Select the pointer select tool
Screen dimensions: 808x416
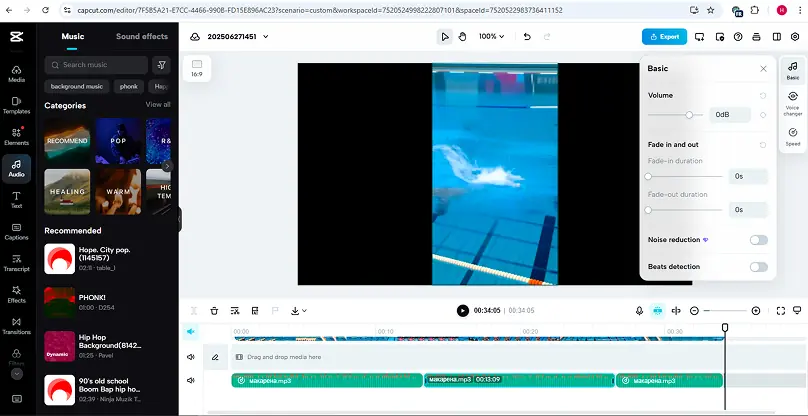[x=445, y=37]
